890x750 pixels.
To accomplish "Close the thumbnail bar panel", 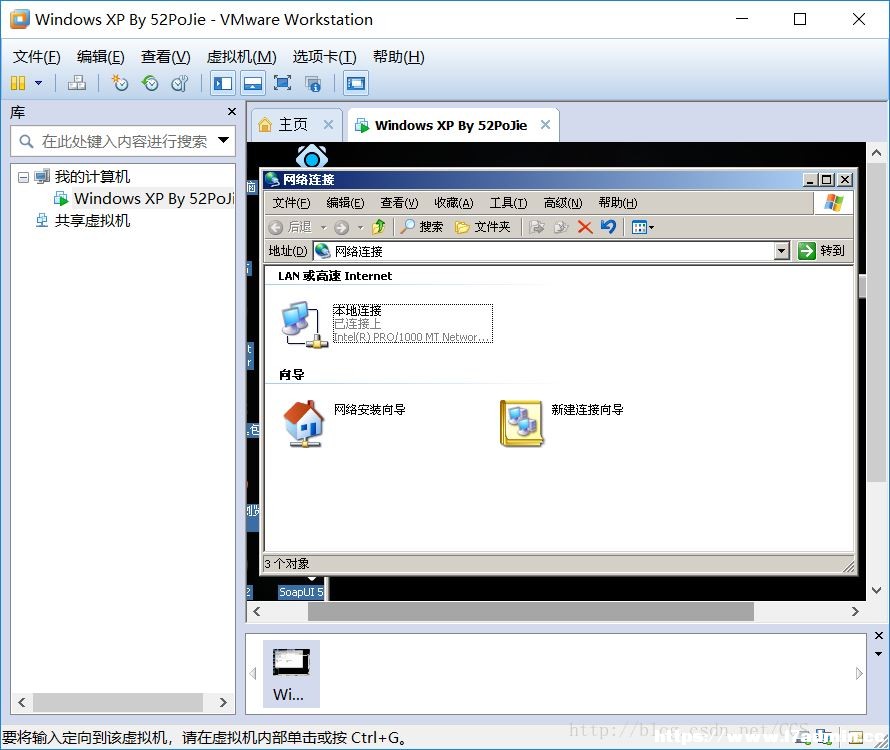I will pos(879,635).
